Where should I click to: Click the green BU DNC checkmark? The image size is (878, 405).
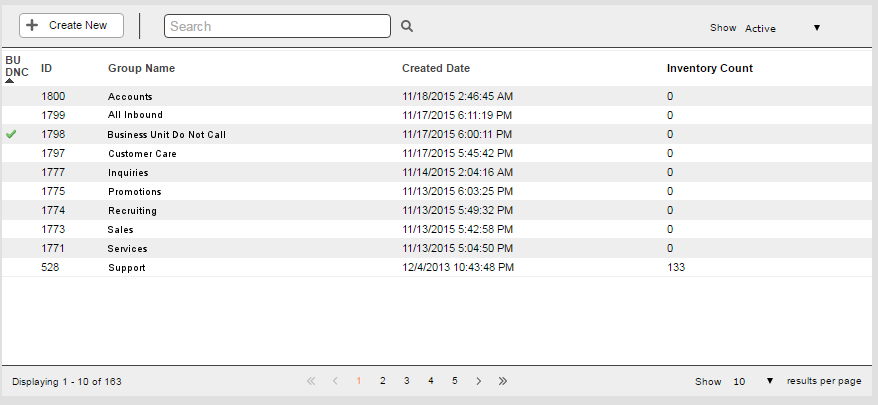point(11,134)
